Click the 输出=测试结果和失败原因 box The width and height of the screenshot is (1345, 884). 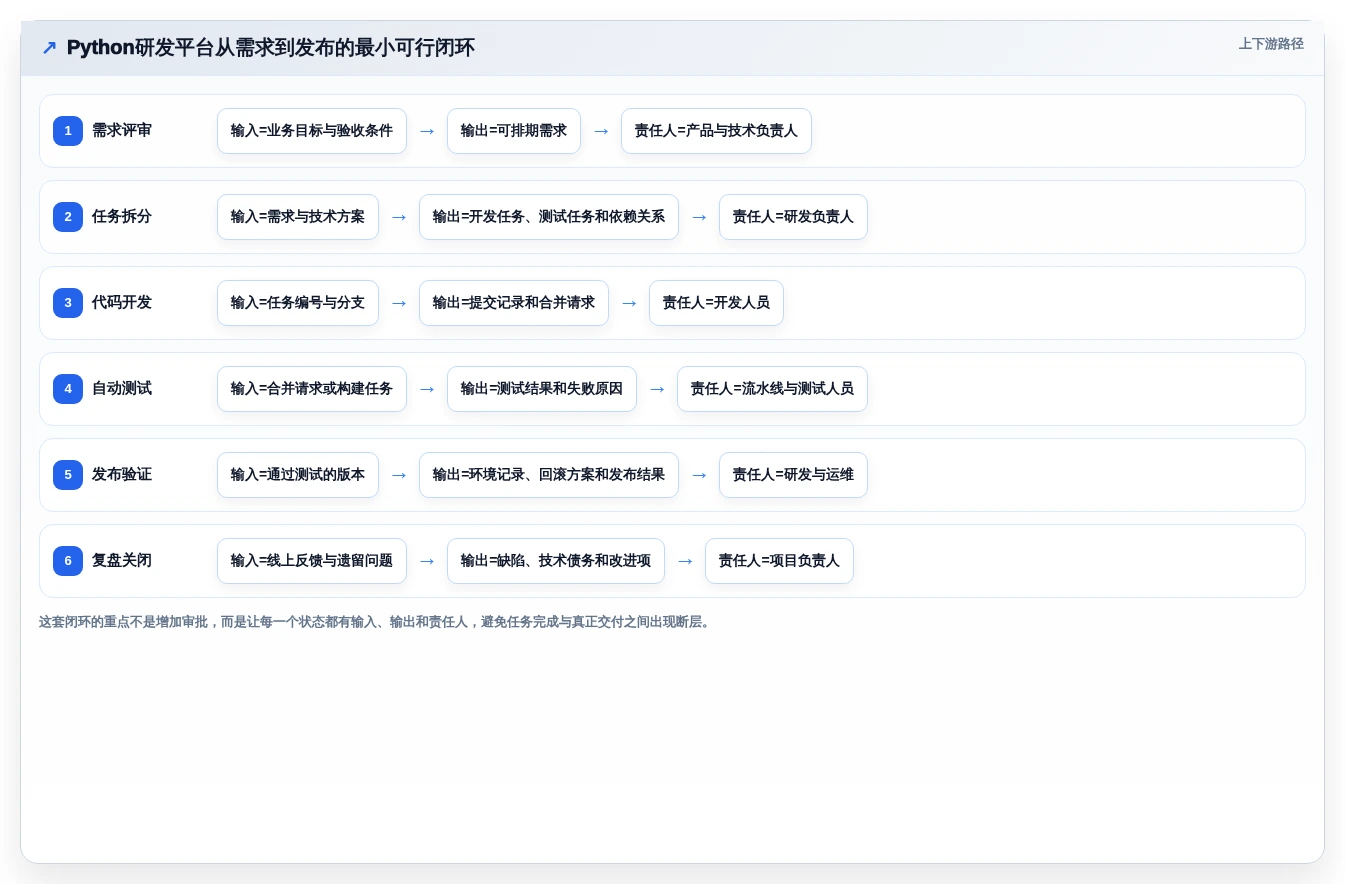pos(542,389)
